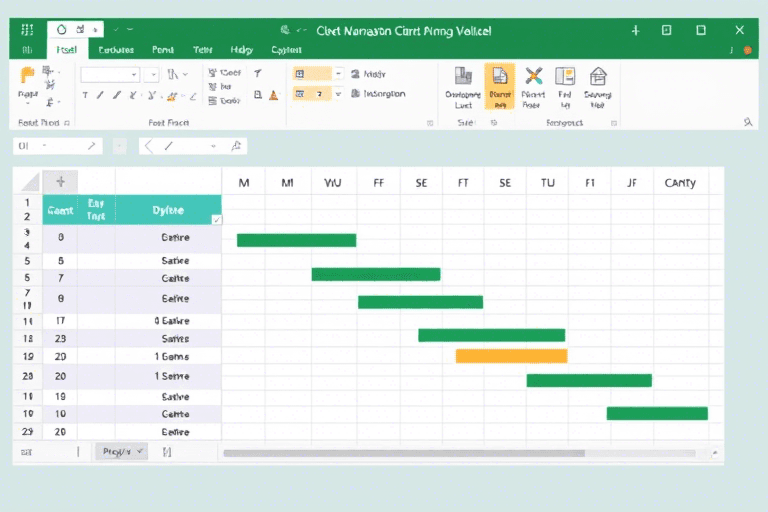The width and height of the screenshot is (768, 512).
Task: Click the bar chart ribbon icon
Action: pos(463,76)
